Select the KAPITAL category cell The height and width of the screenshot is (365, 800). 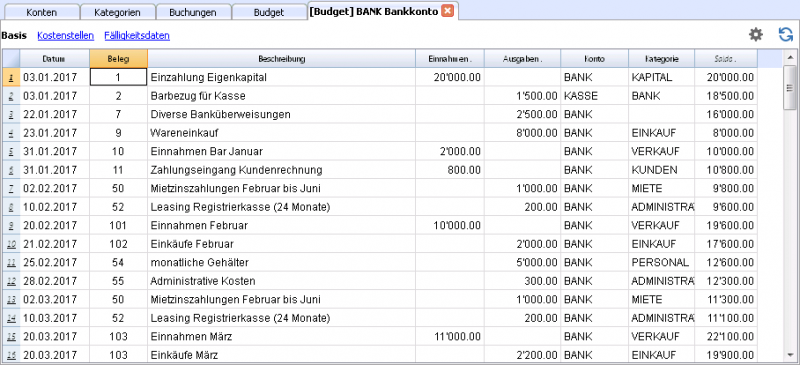click(661, 78)
